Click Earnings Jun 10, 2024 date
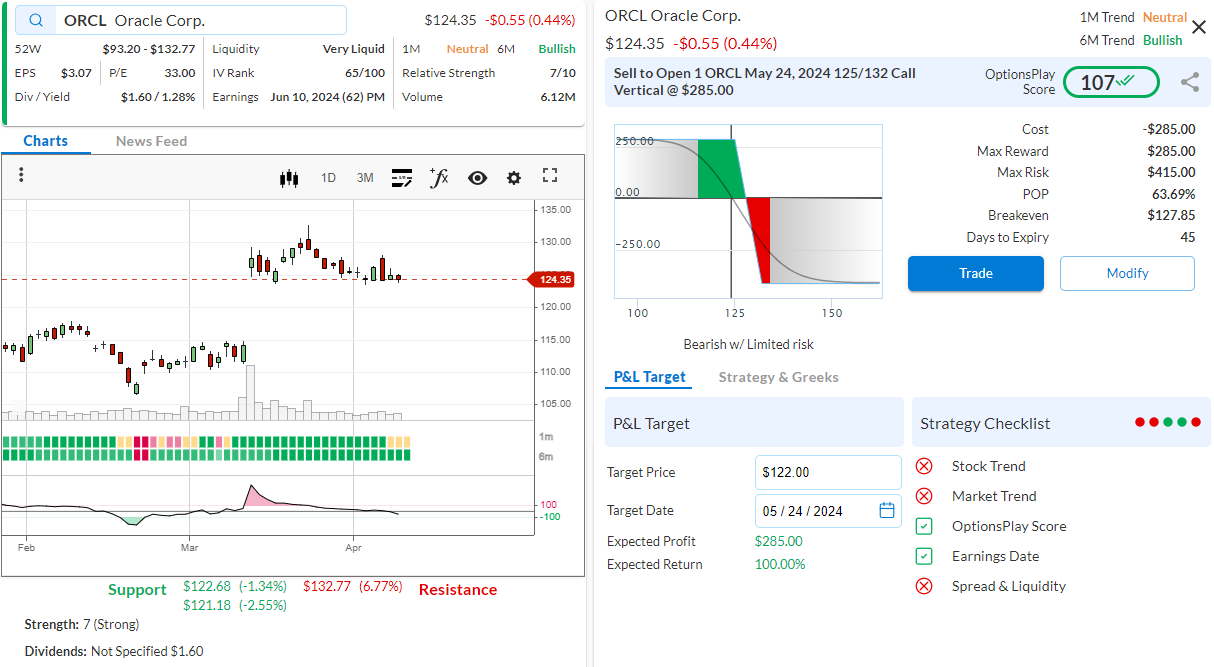Screen dimensions: 1214x667 click(x=327, y=97)
